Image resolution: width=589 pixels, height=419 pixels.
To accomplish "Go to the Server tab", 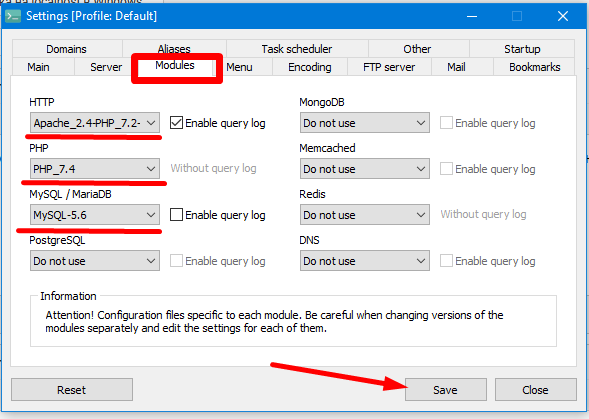I will tap(106, 67).
